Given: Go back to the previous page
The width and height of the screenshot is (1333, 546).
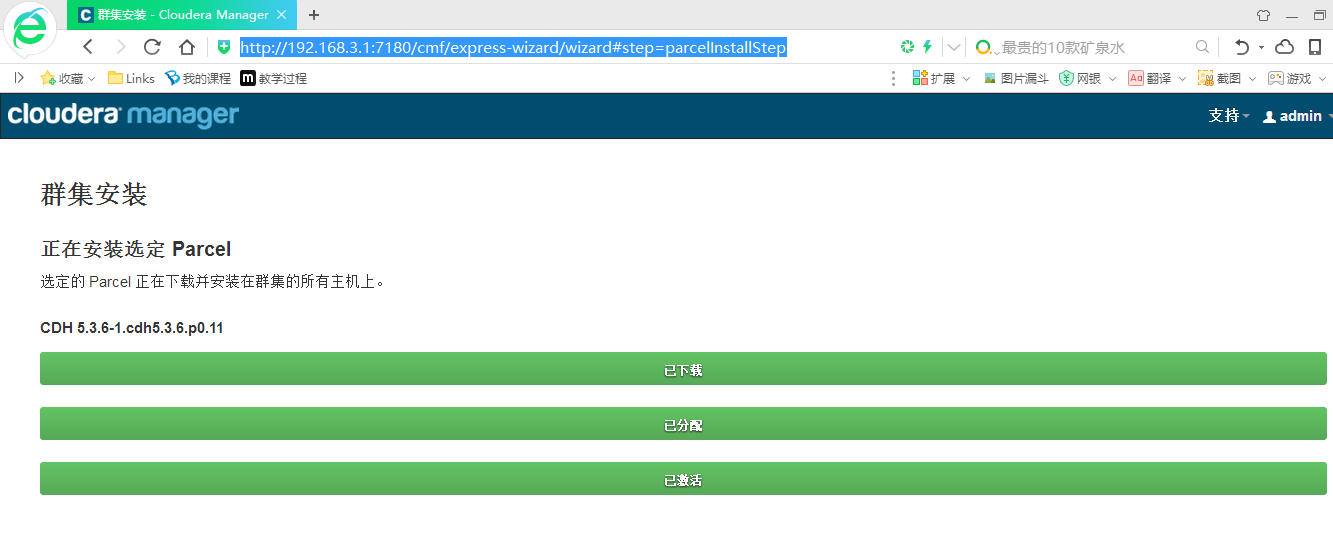Looking at the screenshot, I should coord(88,47).
